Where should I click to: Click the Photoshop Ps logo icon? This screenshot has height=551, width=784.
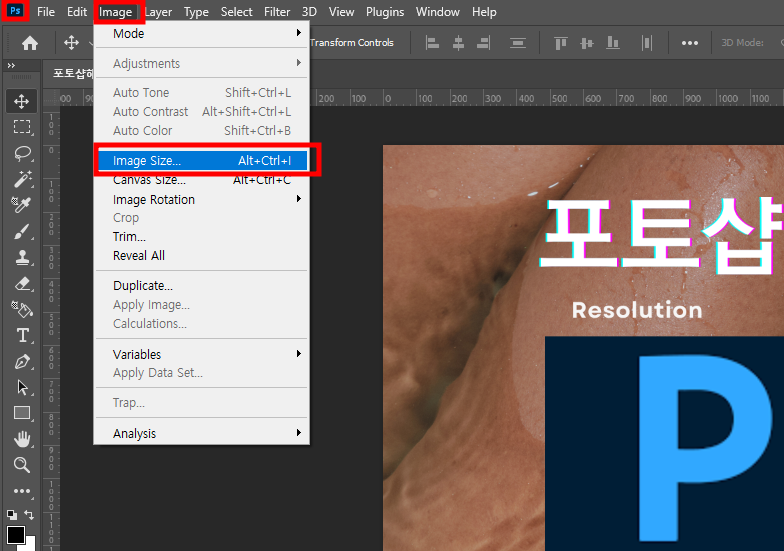(15, 10)
